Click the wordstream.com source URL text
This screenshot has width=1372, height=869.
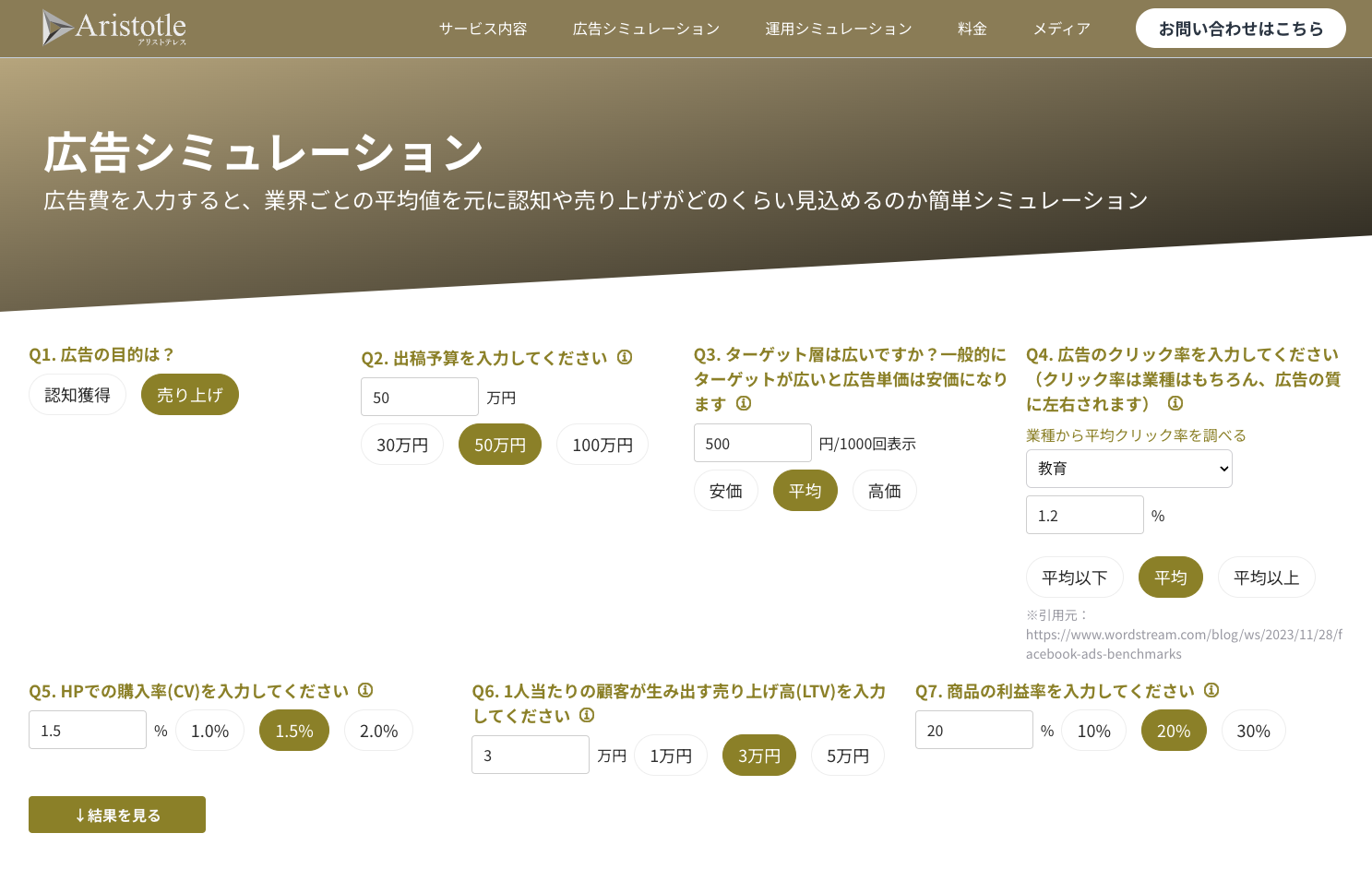(1184, 644)
